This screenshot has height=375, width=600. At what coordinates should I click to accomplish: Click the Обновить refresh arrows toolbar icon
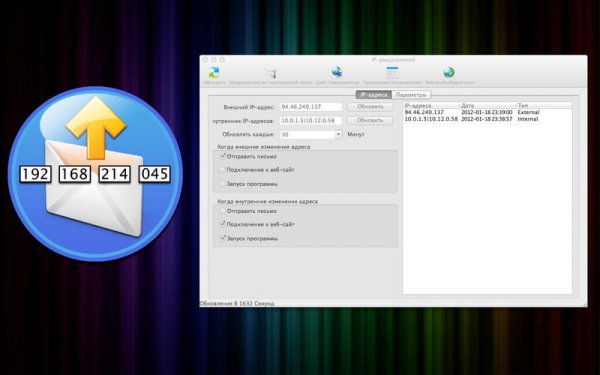click(214, 72)
